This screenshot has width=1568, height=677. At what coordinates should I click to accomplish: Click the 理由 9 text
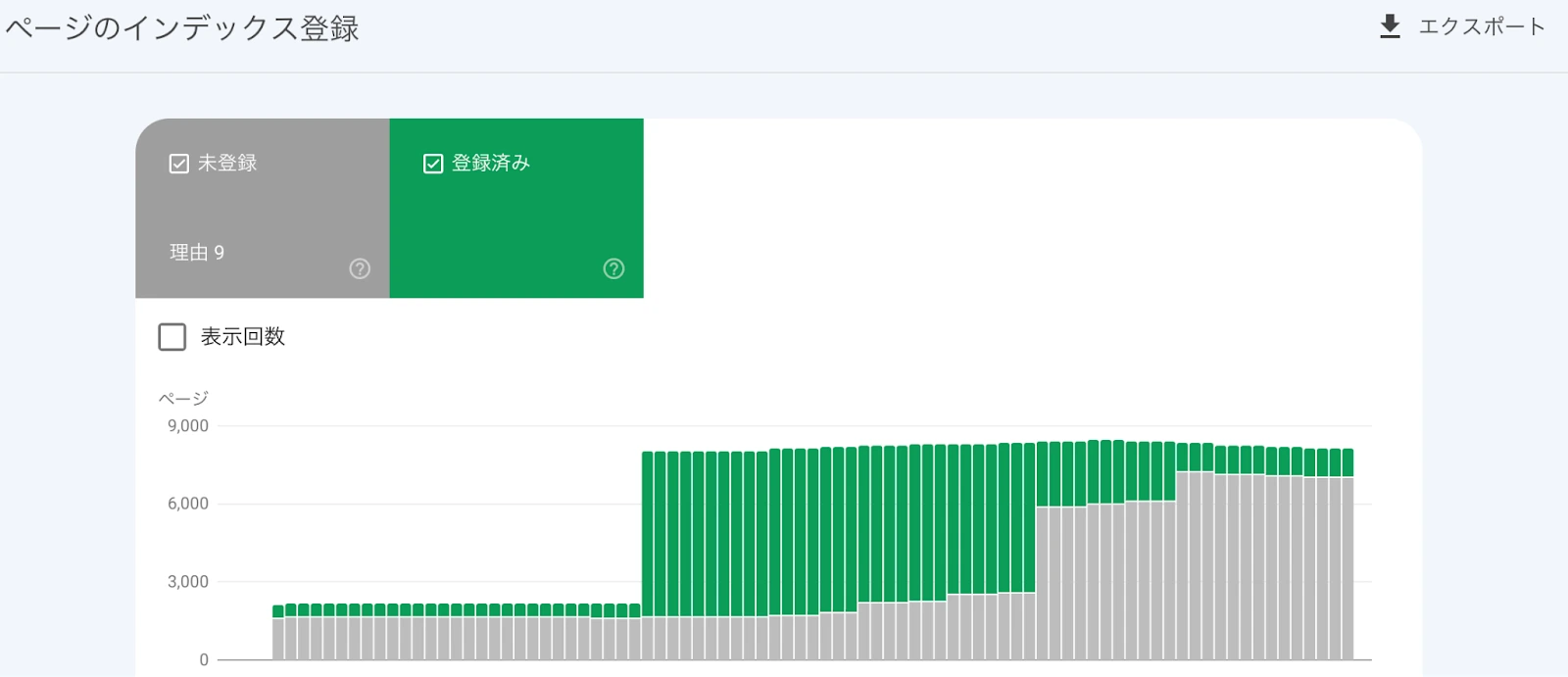[x=197, y=253]
